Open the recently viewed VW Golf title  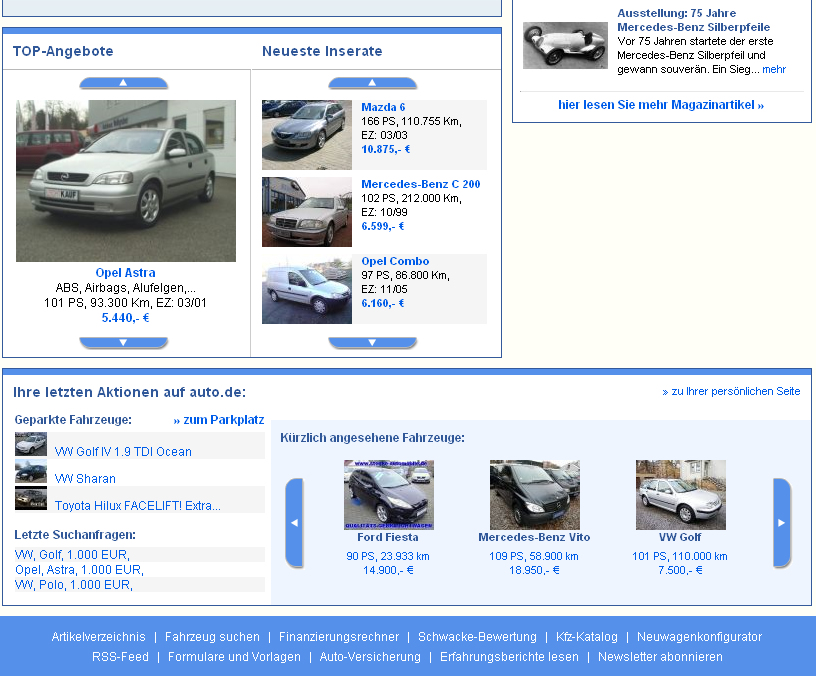tap(680, 537)
